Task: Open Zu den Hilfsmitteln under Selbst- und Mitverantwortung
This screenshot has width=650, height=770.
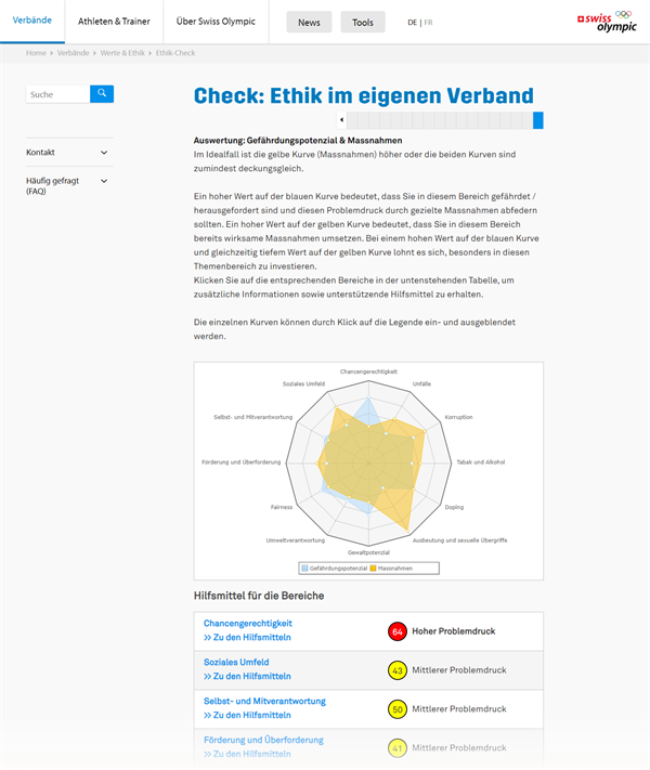Action: 247,715
